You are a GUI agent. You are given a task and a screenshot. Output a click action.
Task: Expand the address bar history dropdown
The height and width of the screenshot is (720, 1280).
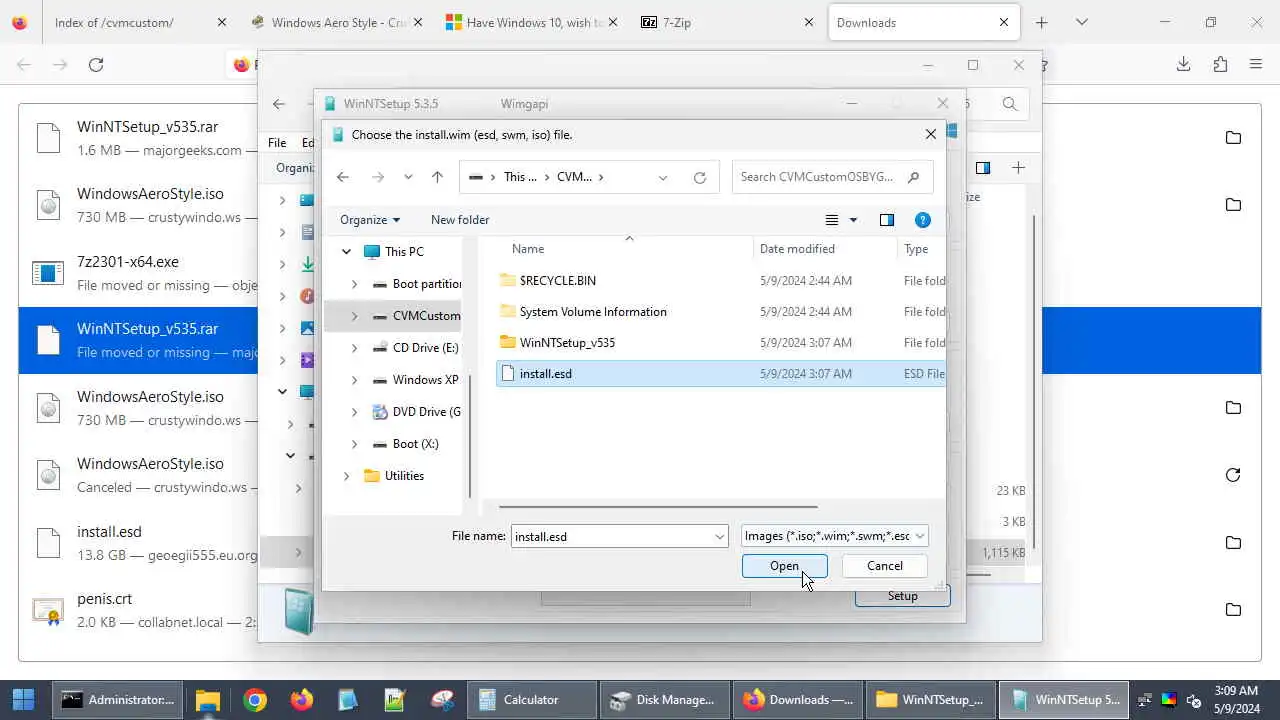point(663,177)
